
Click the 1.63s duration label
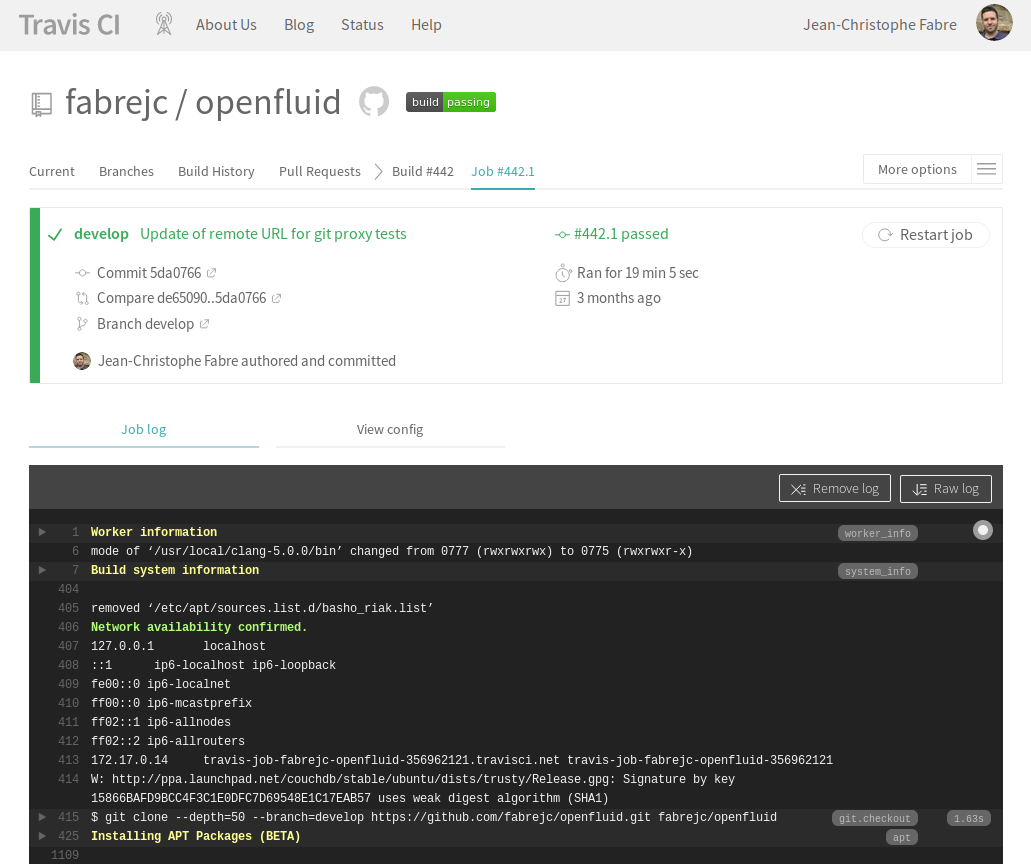pyautogui.click(x=969, y=819)
